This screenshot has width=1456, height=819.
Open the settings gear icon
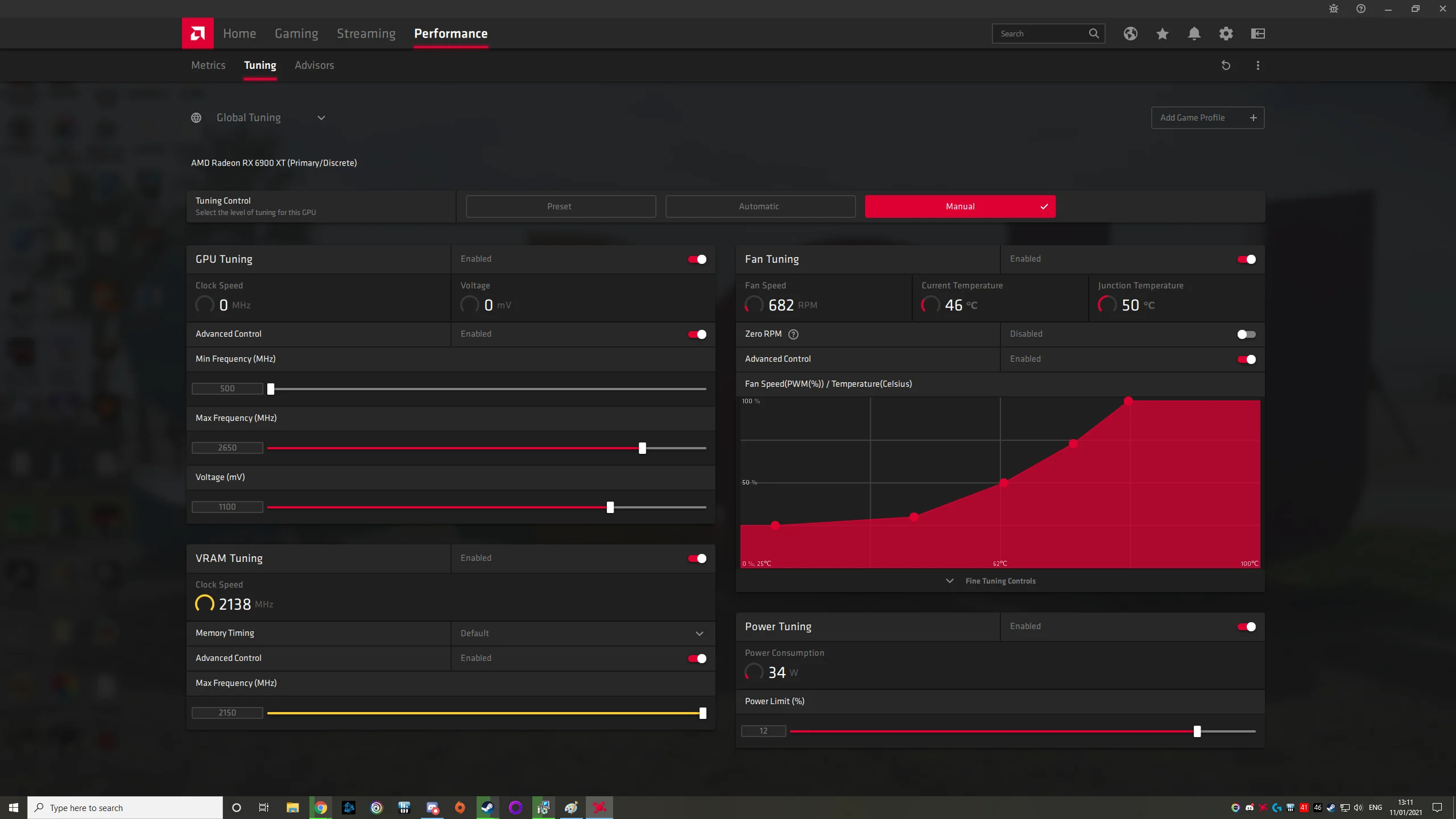(x=1226, y=34)
